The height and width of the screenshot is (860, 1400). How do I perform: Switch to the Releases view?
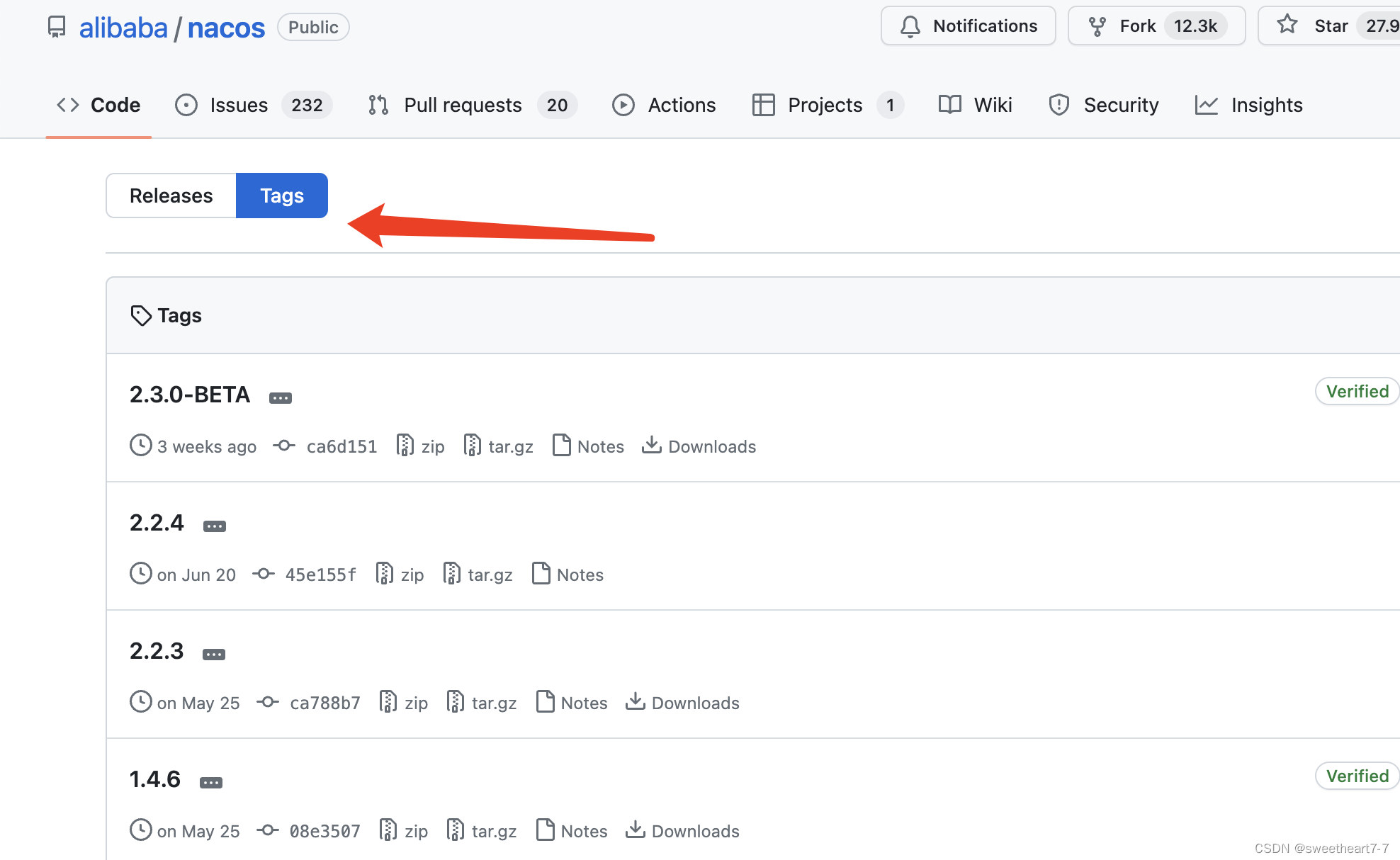(x=171, y=196)
